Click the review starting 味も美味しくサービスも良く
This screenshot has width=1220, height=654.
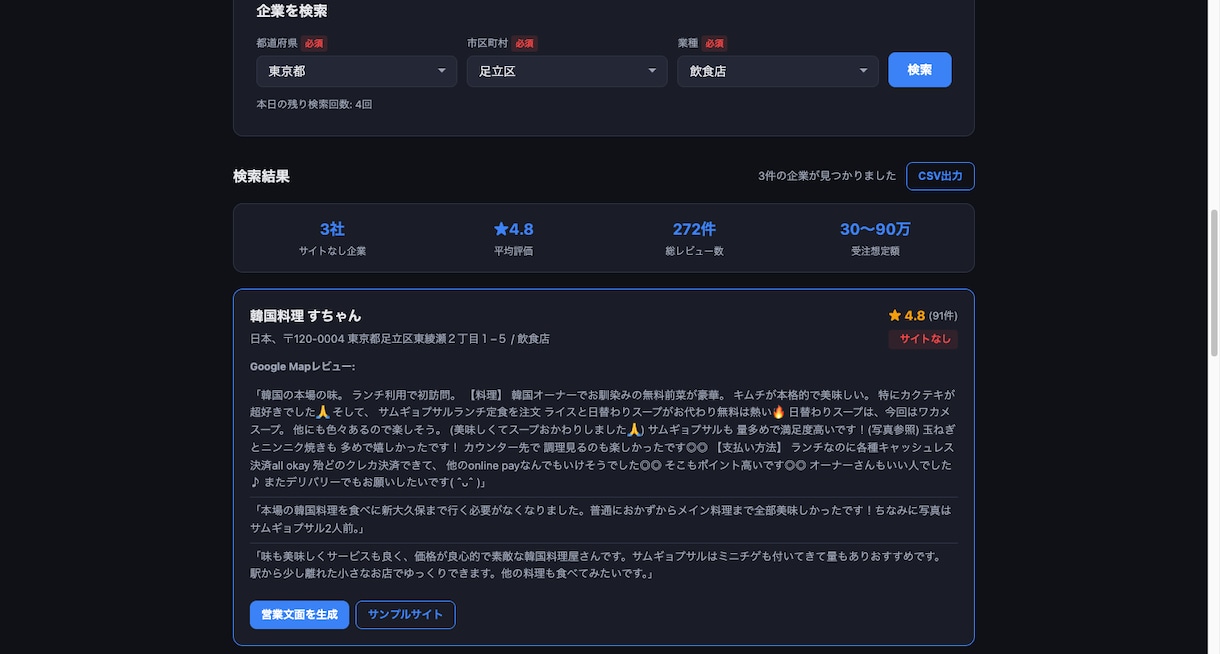point(604,565)
